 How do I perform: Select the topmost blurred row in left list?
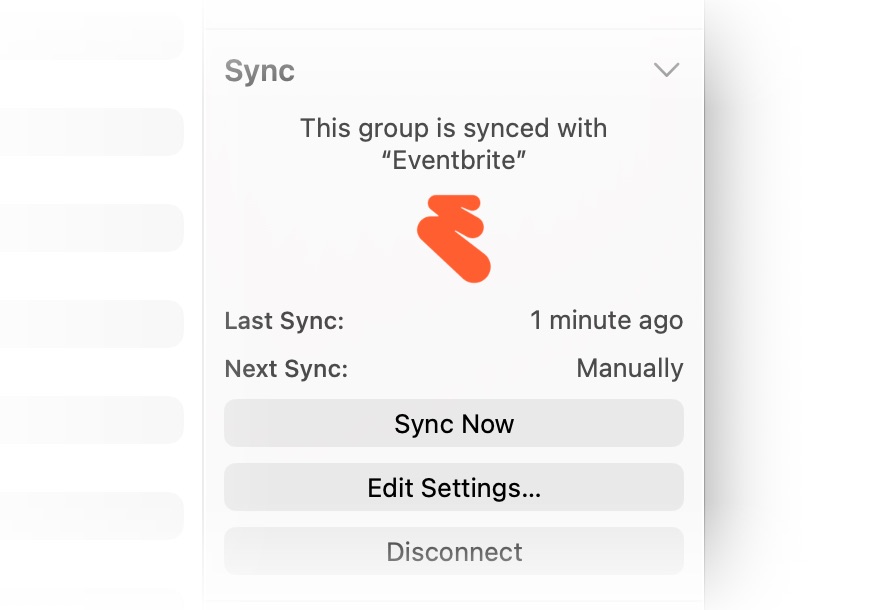click(91, 35)
